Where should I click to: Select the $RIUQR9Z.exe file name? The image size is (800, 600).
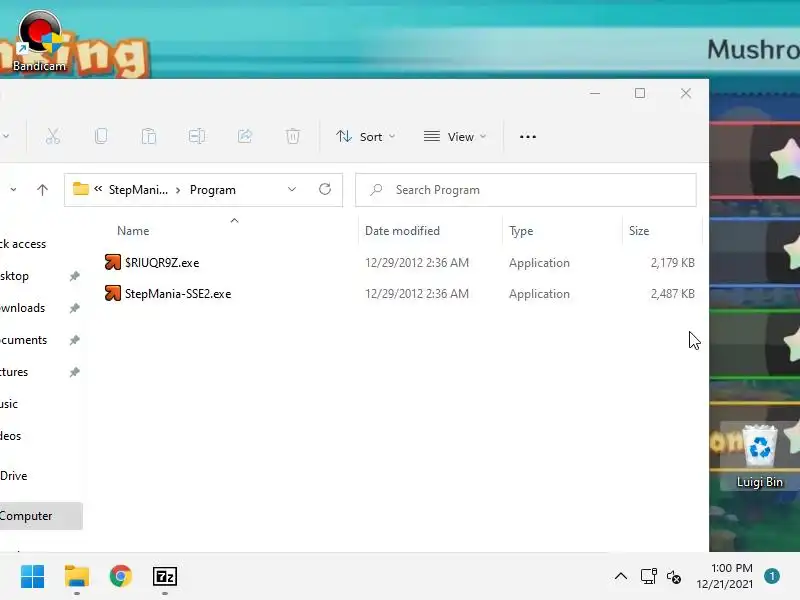click(162, 263)
